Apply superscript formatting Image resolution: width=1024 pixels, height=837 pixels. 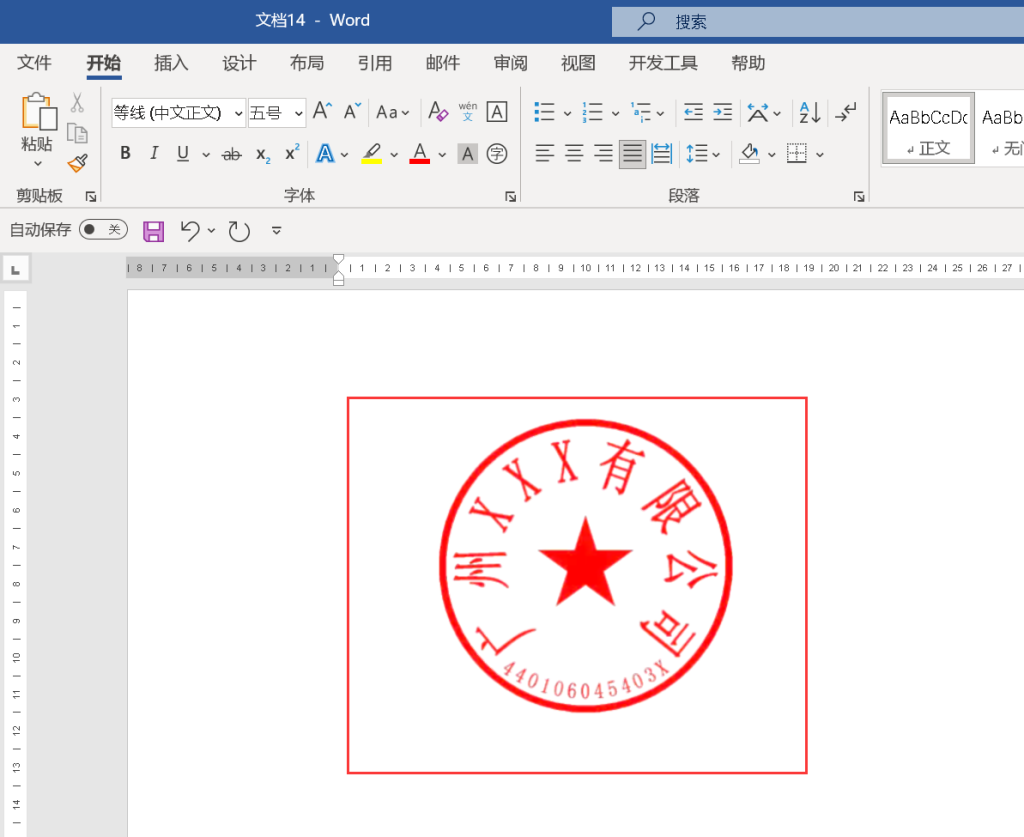click(x=292, y=153)
